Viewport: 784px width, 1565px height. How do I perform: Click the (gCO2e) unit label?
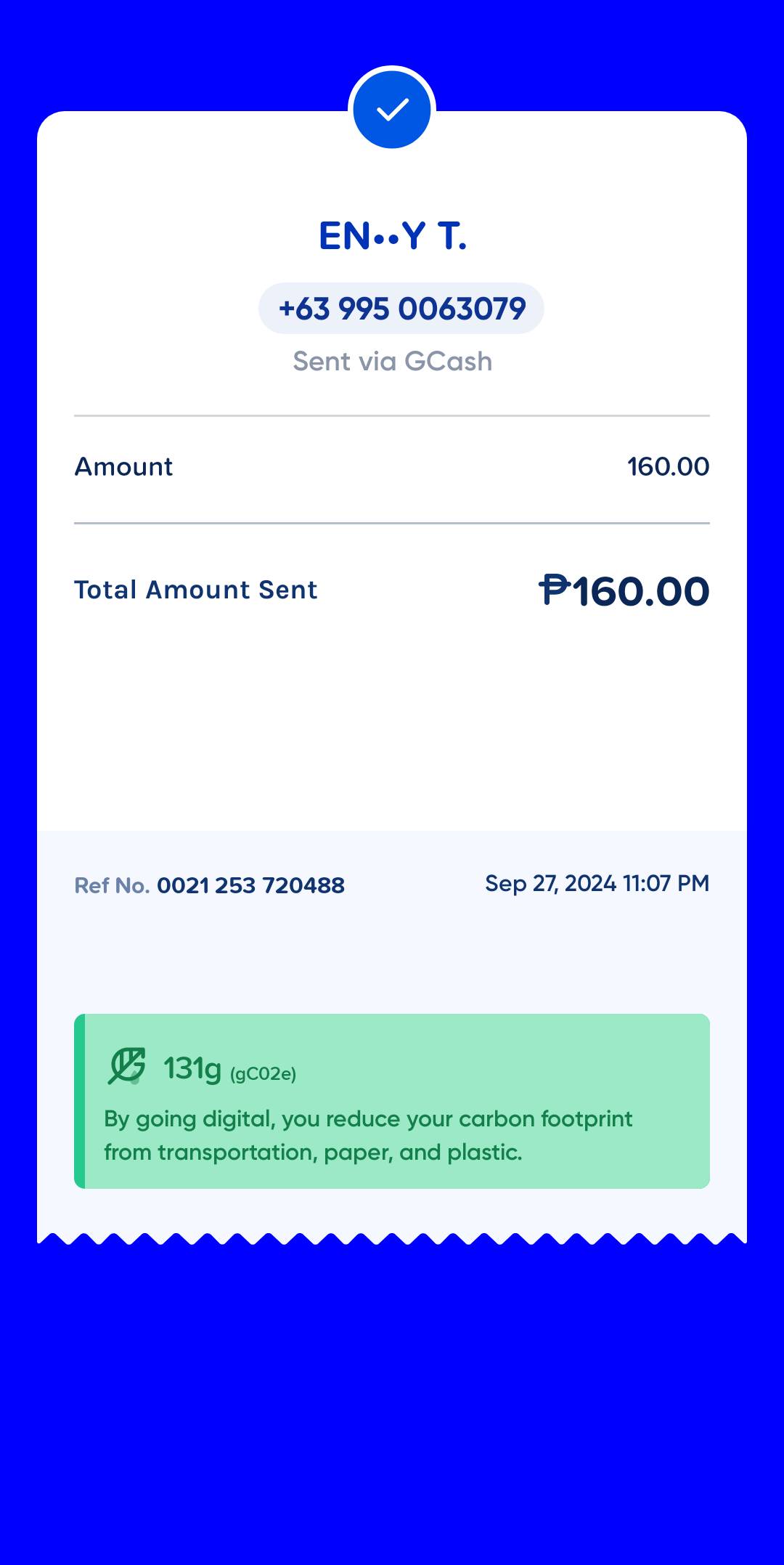coord(263,1074)
